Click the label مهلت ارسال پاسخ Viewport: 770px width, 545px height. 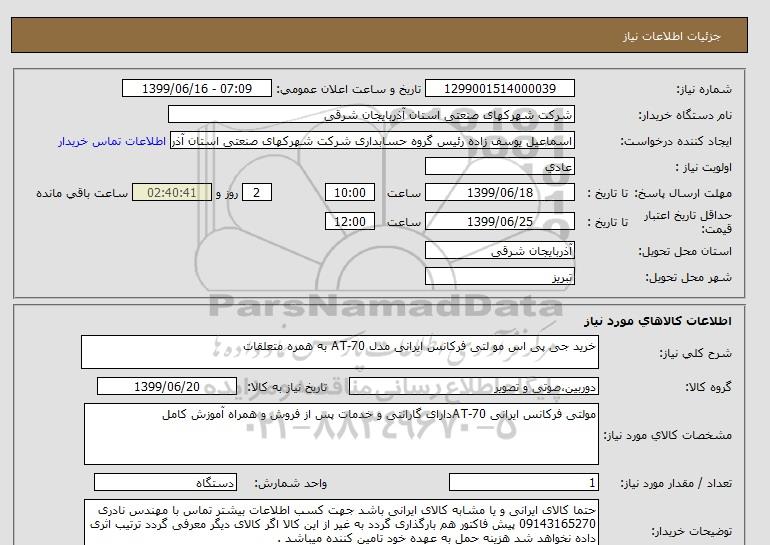pyautogui.click(x=682, y=193)
